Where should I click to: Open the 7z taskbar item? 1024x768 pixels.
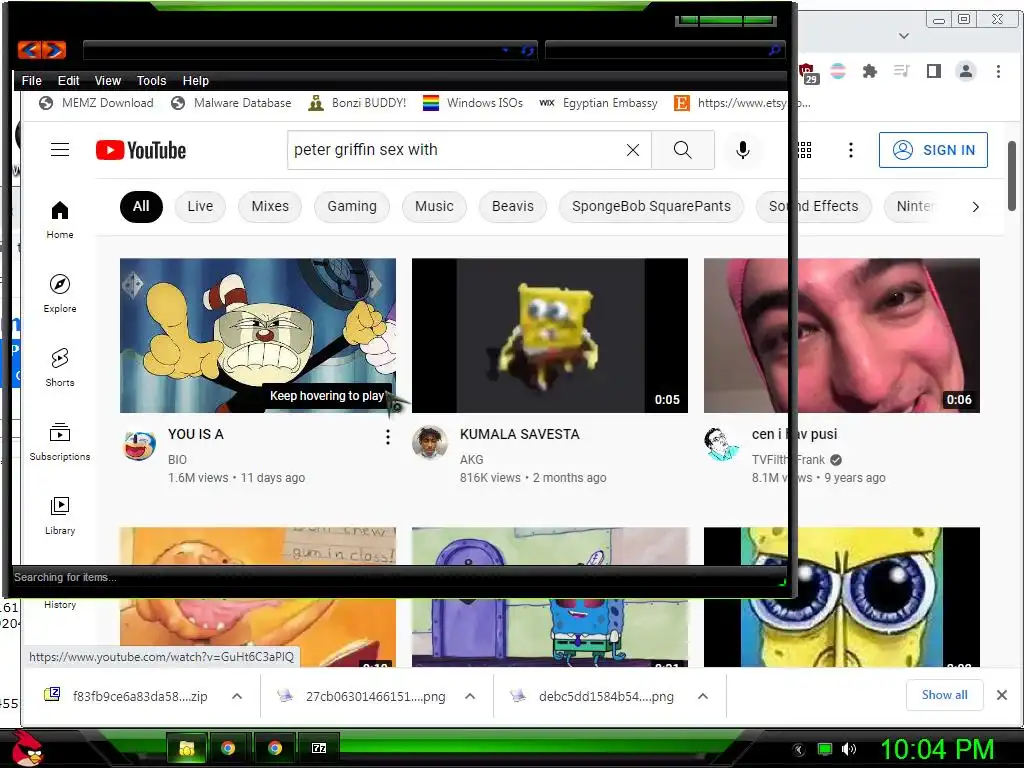(319, 748)
